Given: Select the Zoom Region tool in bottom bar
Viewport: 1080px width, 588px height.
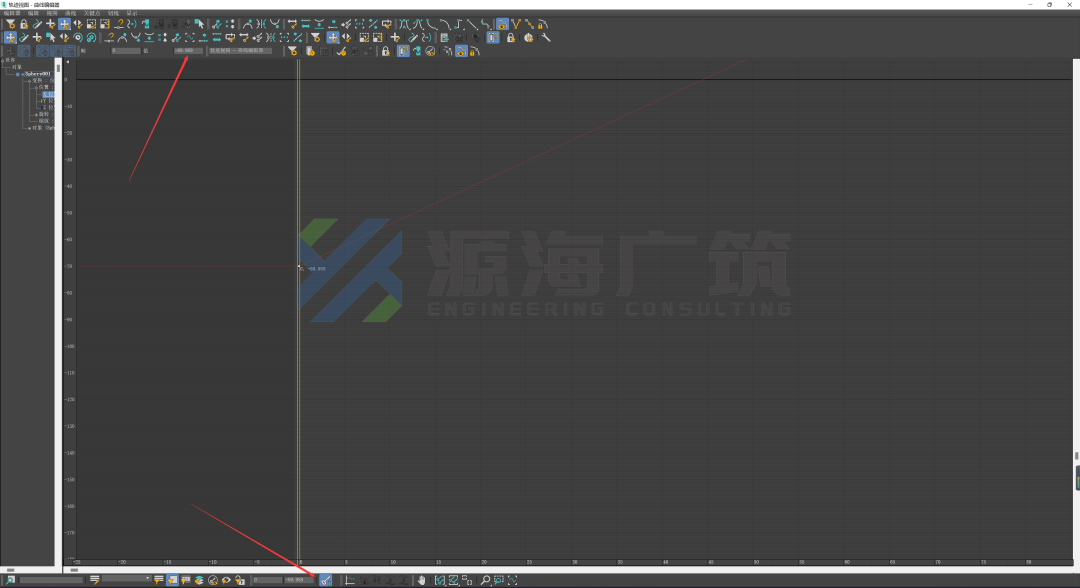Looking at the screenshot, I should [499, 580].
